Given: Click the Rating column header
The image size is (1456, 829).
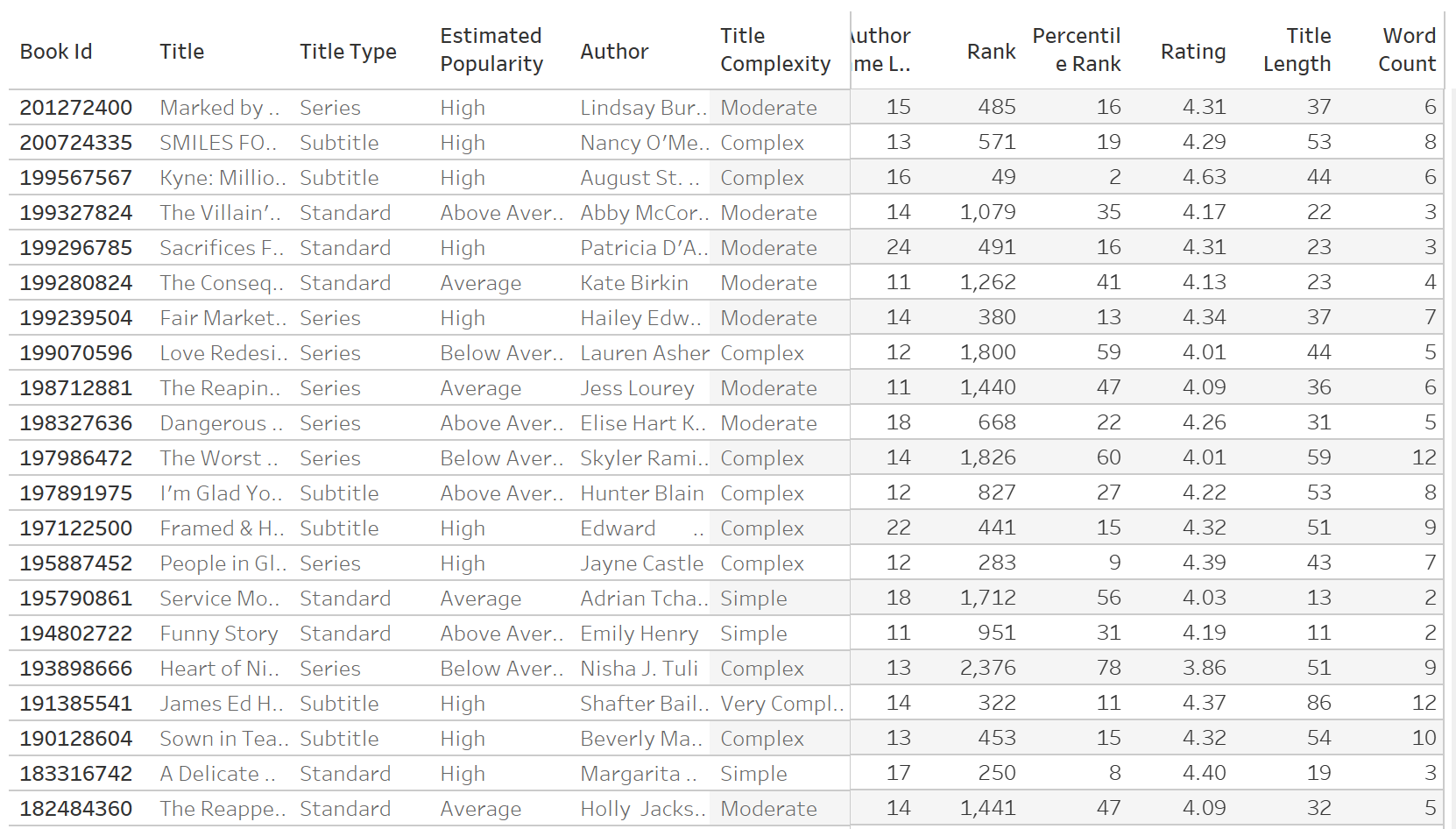Looking at the screenshot, I should (x=1192, y=52).
